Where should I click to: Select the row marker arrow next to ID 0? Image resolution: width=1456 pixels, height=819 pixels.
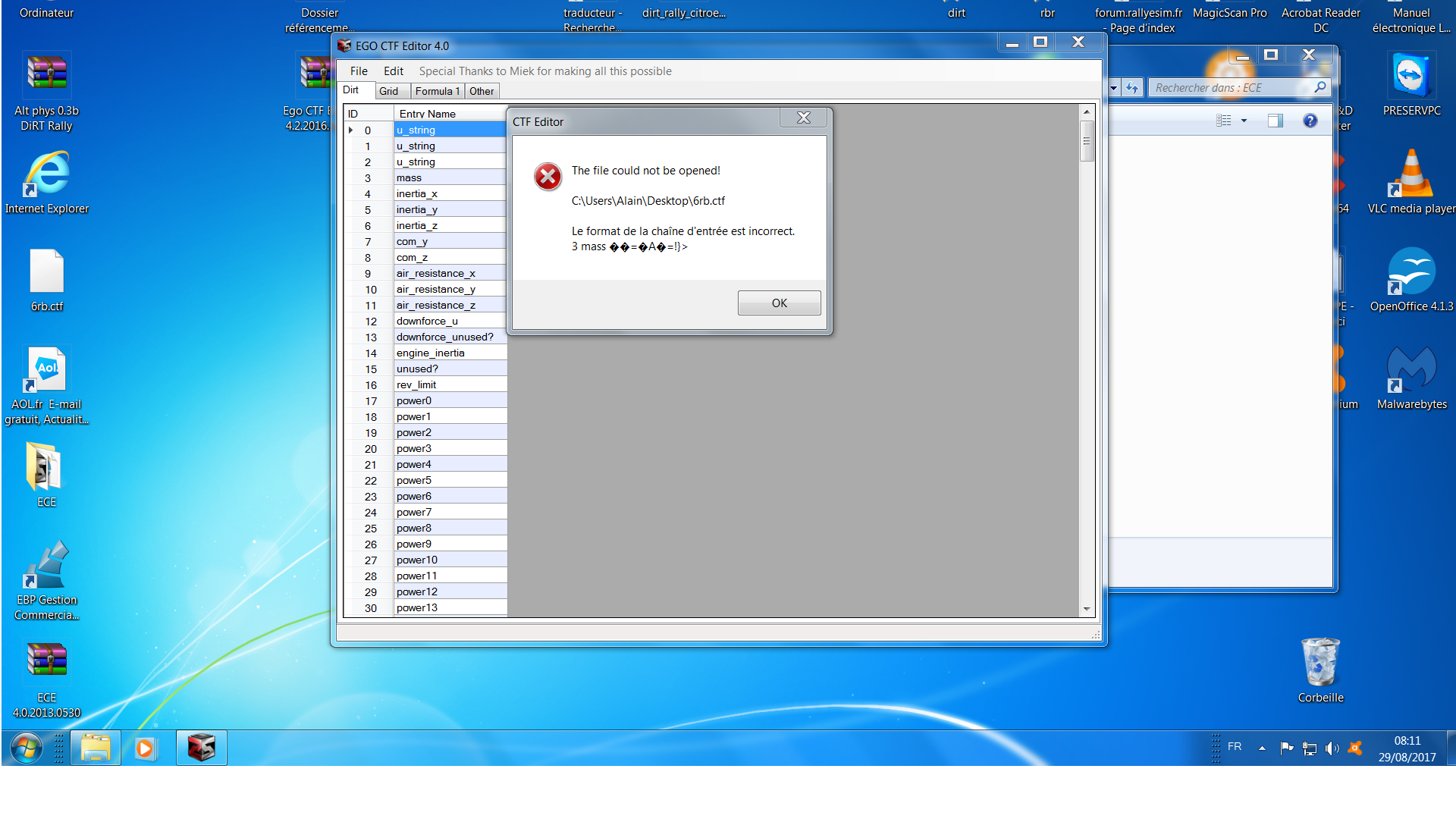click(351, 130)
